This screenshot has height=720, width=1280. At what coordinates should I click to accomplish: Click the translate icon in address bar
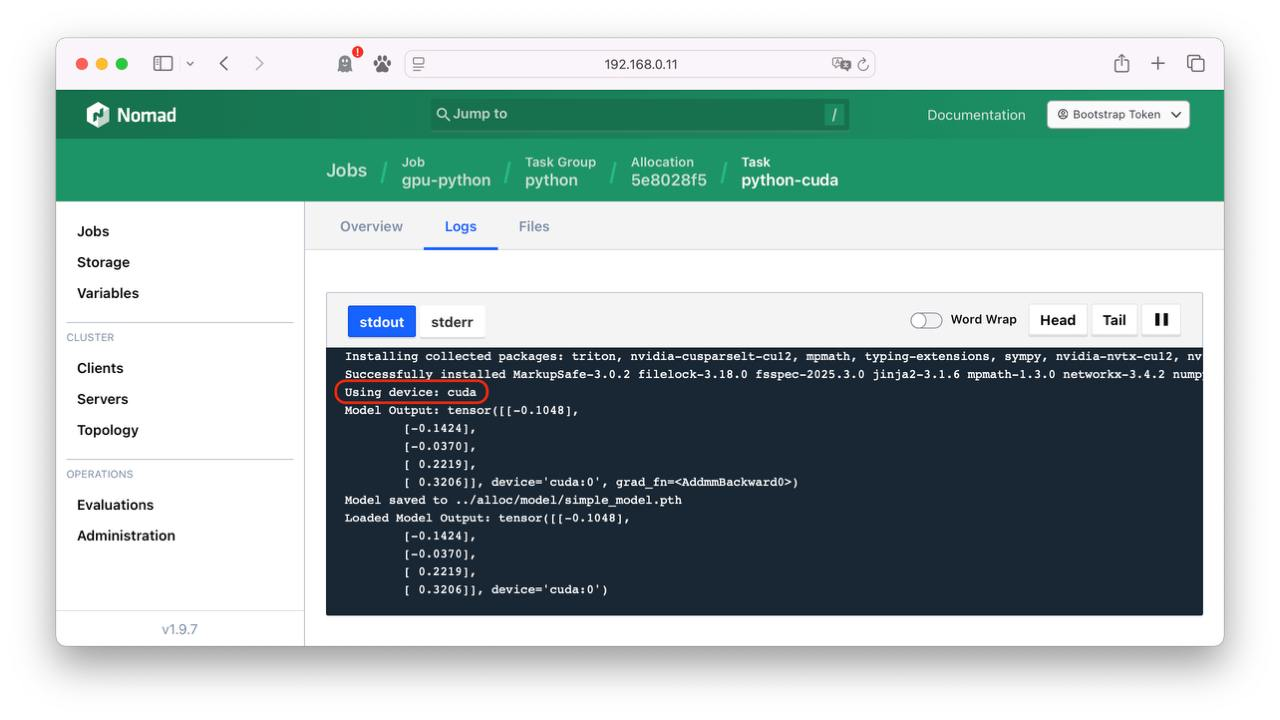pos(841,64)
